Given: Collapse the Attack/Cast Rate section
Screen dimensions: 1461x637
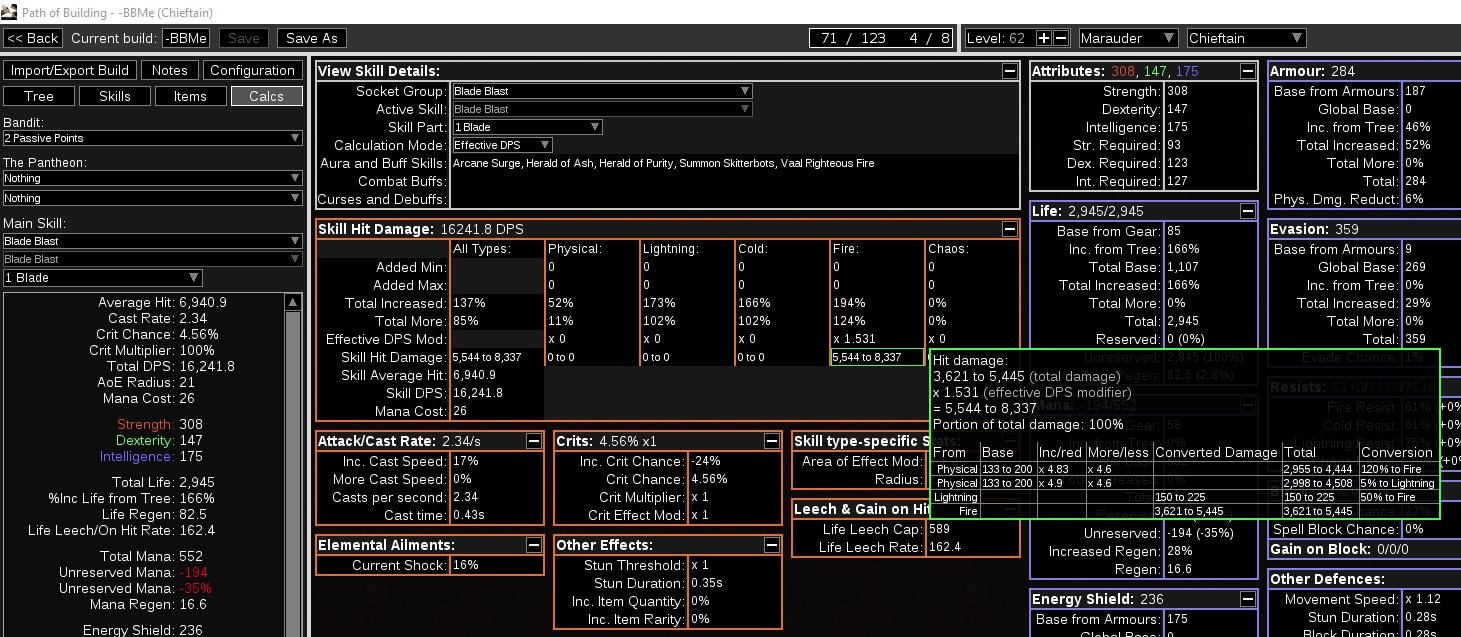Looking at the screenshot, I should pyautogui.click(x=534, y=441).
